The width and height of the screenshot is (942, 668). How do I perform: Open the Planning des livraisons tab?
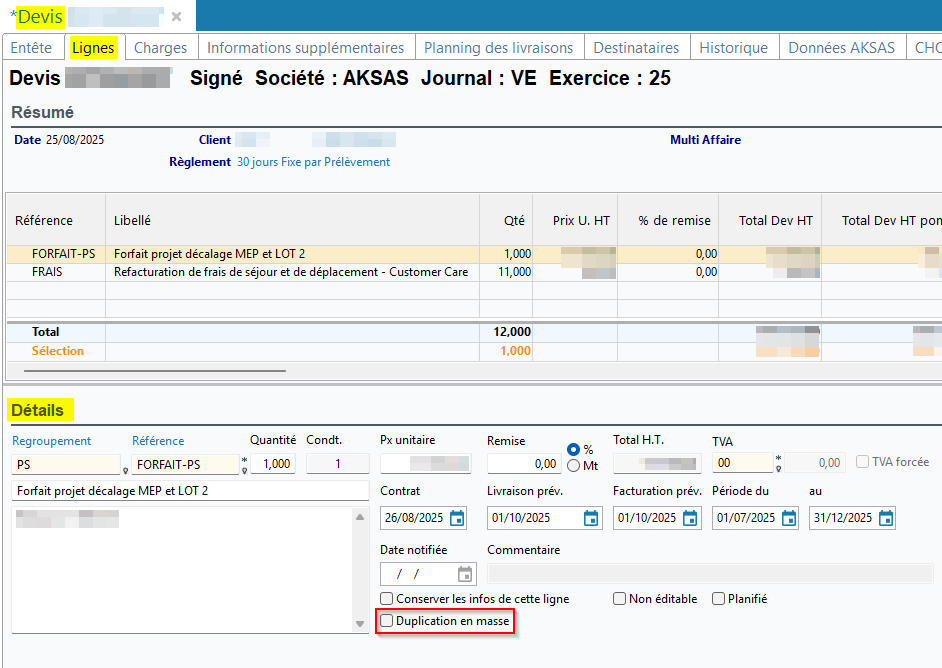pyautogui.click(x=498, y=47)
